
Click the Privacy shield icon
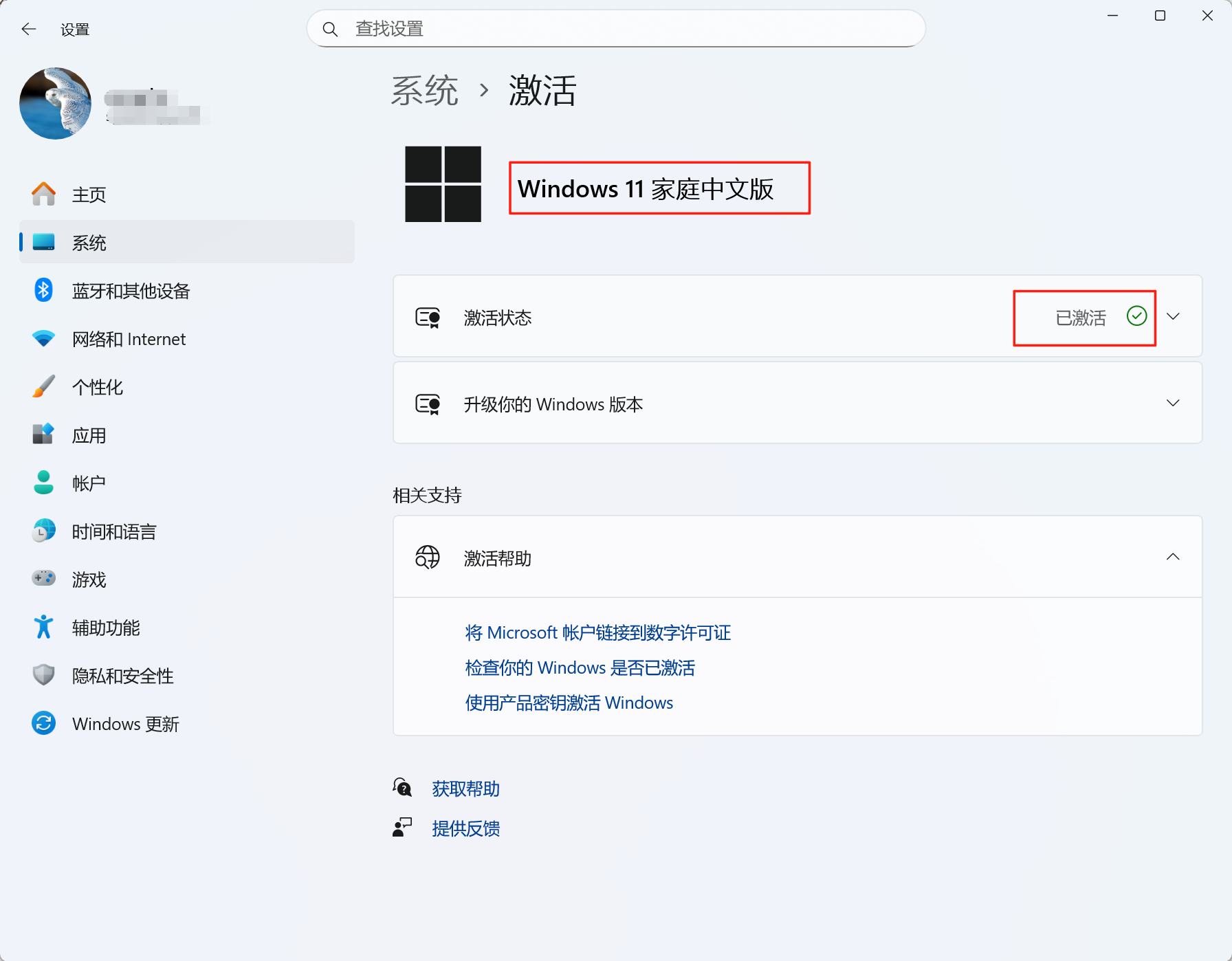[44, 675]
